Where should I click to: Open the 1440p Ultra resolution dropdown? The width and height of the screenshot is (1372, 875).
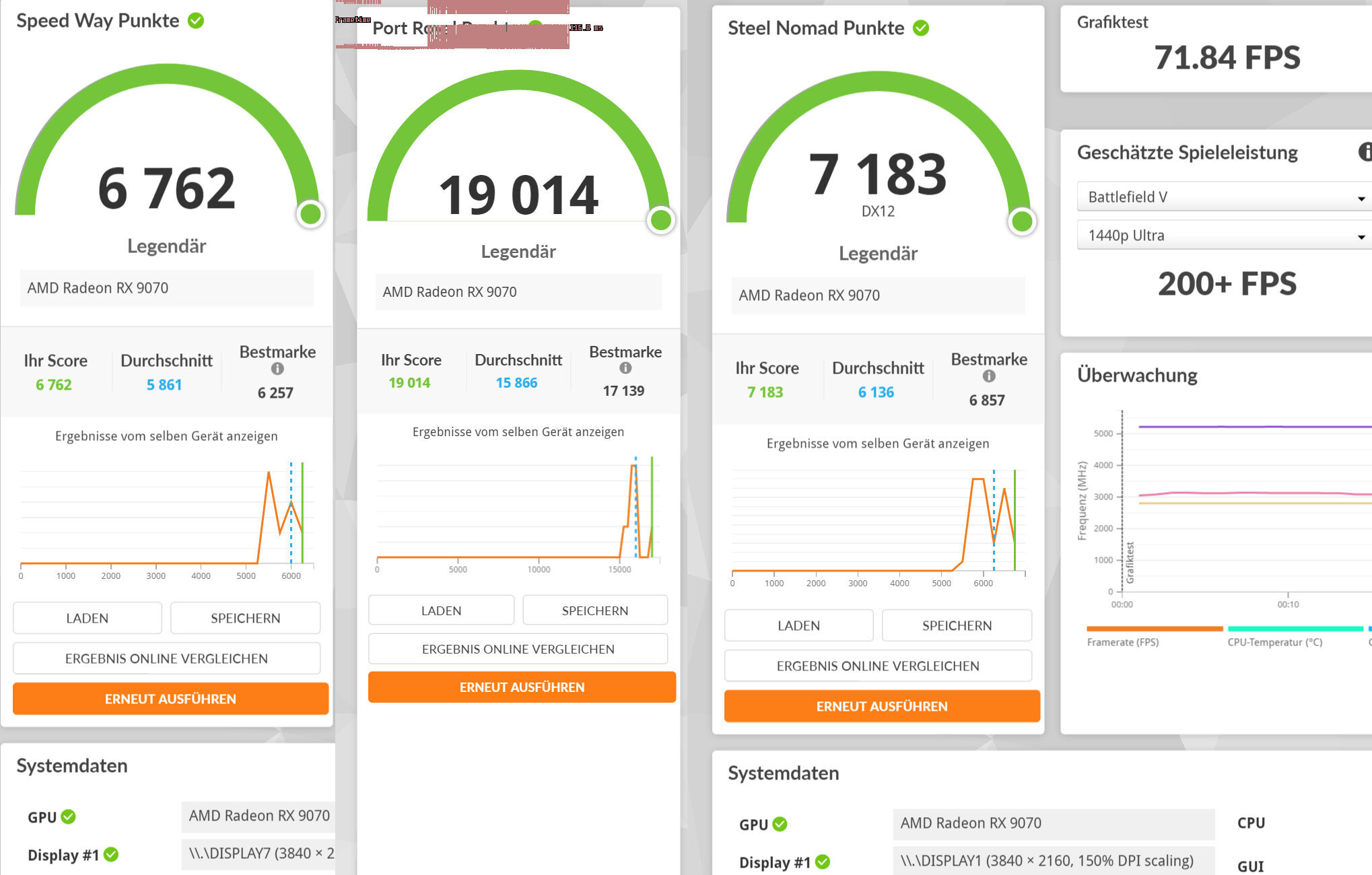click(1224, 236)
